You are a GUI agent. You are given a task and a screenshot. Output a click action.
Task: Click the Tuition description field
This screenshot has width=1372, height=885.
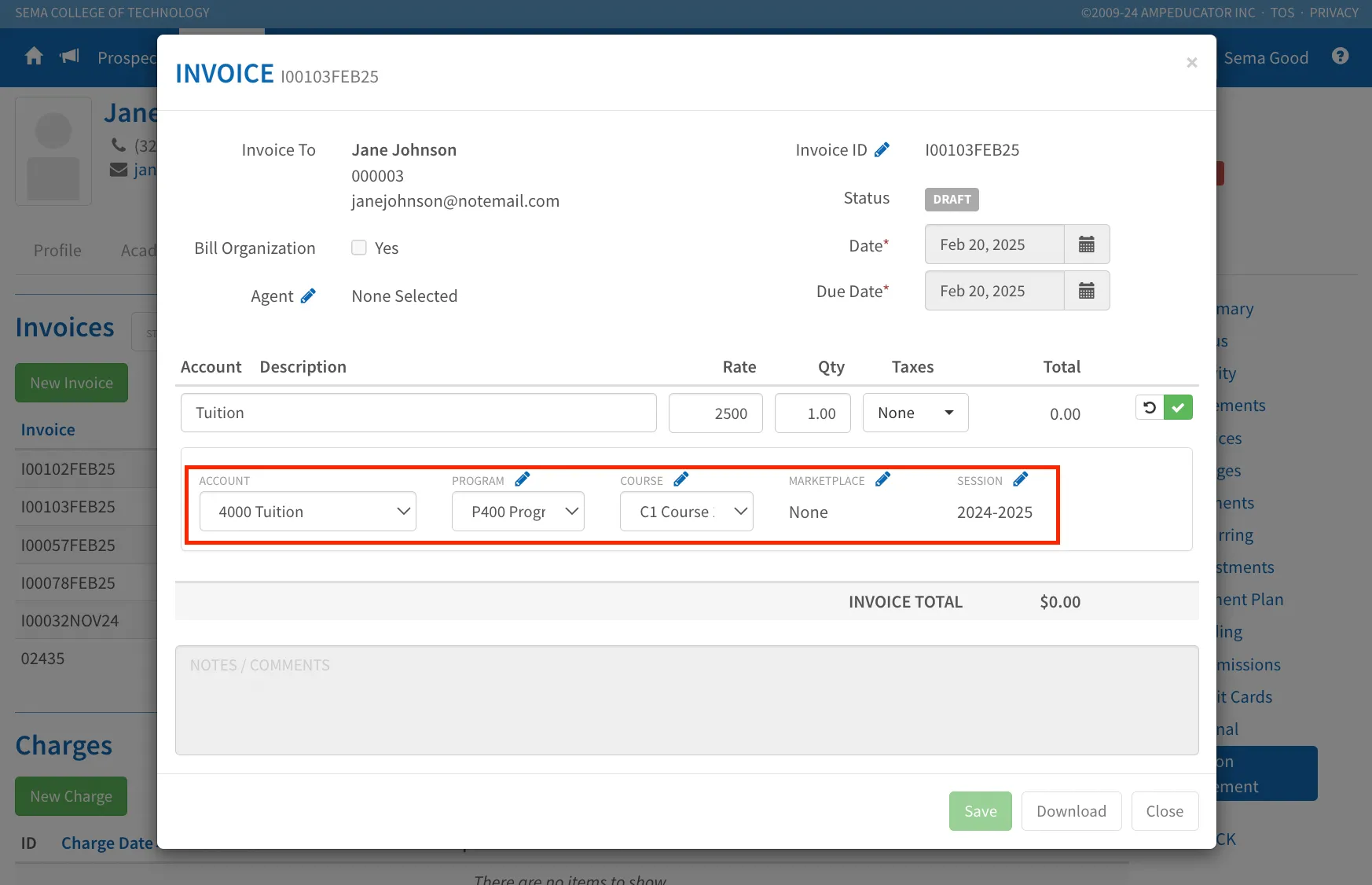click(x=419, y=413)
